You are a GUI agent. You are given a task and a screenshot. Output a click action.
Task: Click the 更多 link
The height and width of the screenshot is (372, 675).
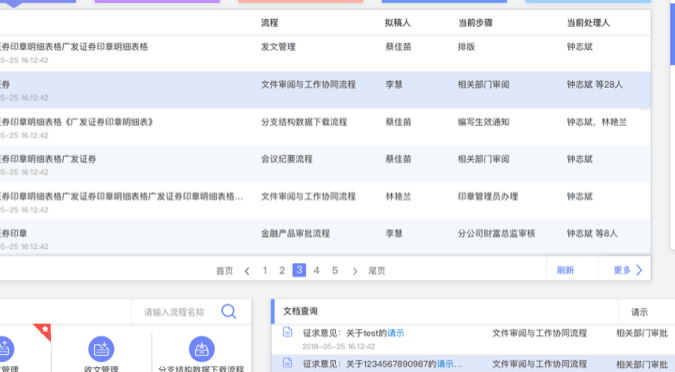pos(622,270)
